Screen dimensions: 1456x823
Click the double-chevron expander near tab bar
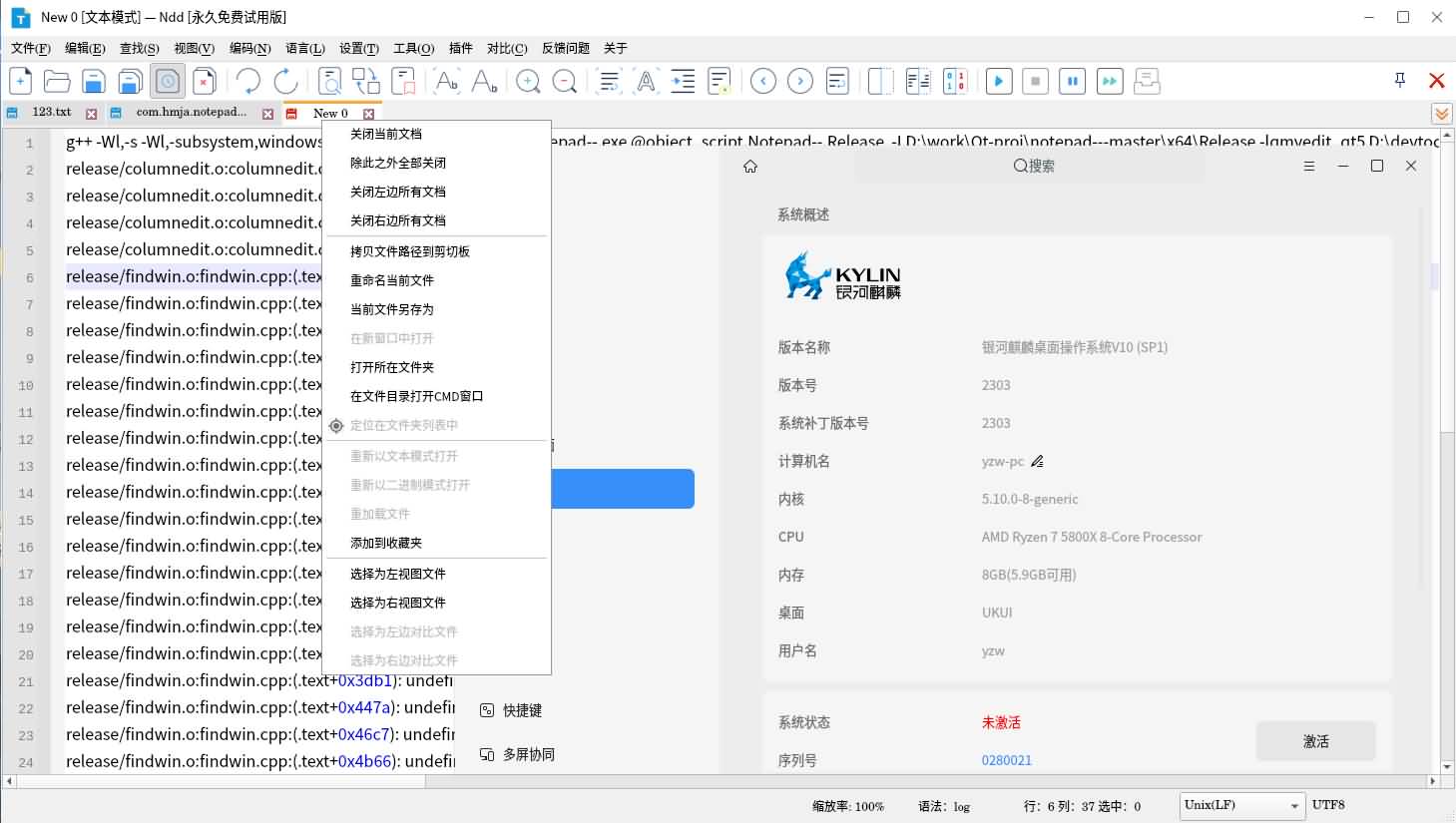click(x=1441, y=113)
